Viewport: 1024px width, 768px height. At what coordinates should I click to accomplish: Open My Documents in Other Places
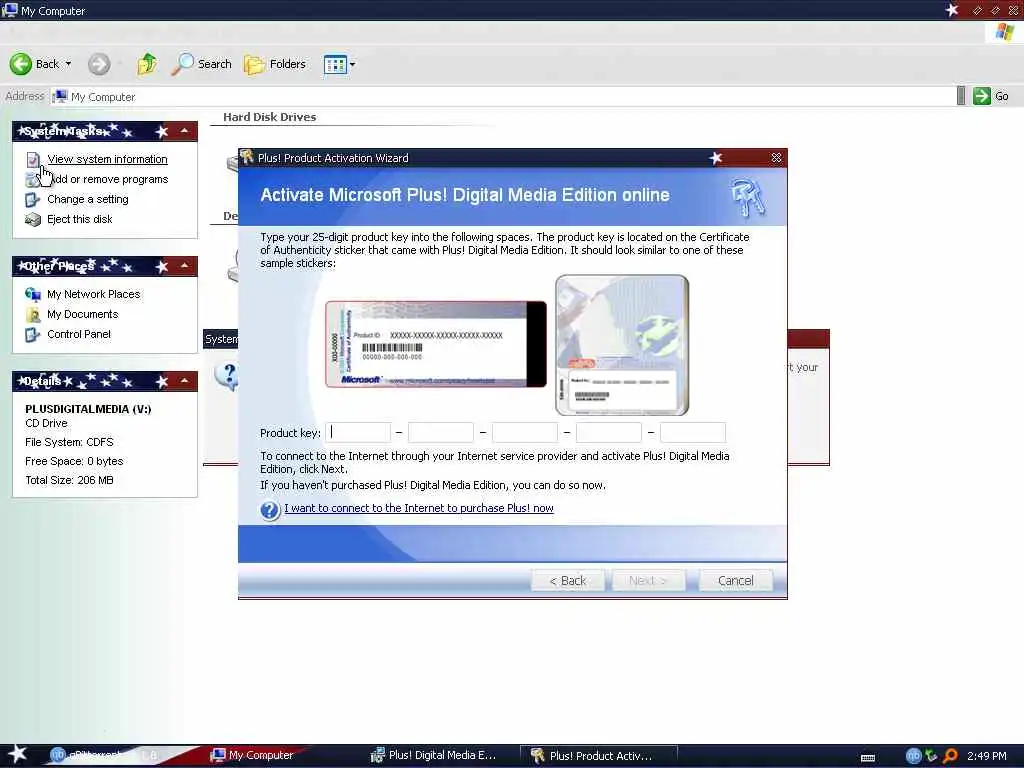pyautogui.click(x=82, y=314)
